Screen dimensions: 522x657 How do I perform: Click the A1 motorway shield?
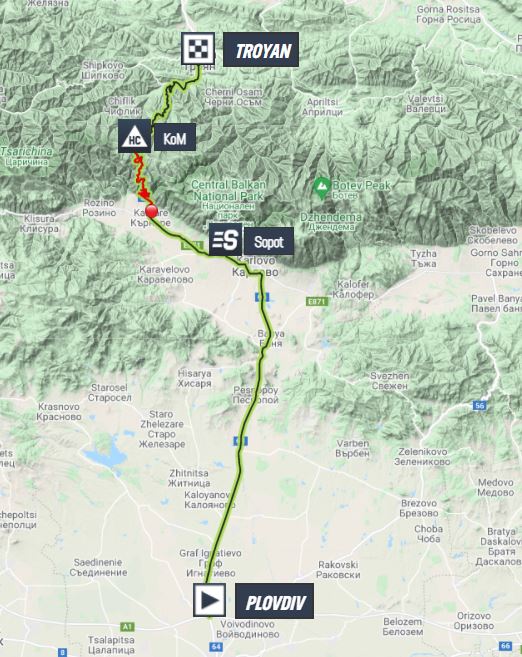click(127, 626)
